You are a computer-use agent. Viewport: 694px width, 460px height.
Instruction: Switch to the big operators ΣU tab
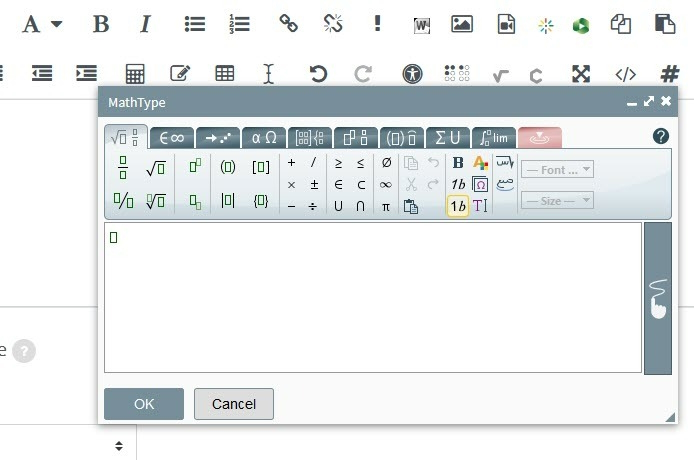[448, 138]
